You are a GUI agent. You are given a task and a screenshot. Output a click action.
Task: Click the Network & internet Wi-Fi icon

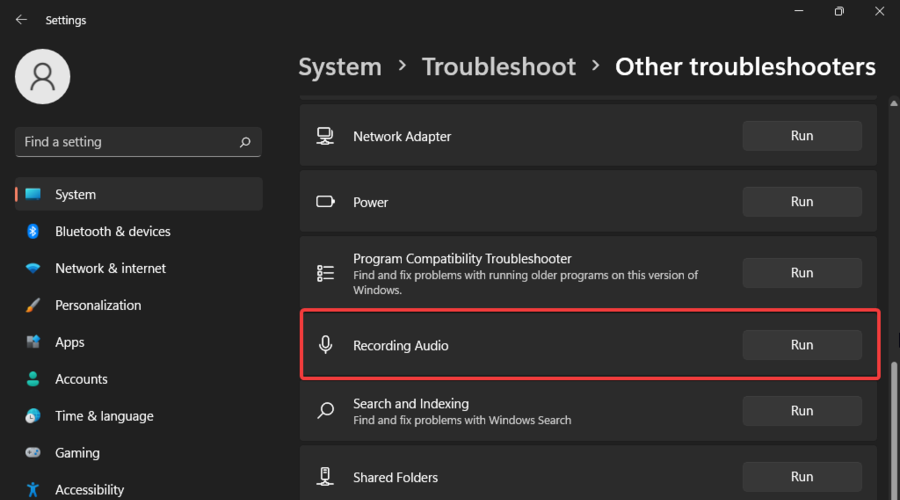pos(33,269)
